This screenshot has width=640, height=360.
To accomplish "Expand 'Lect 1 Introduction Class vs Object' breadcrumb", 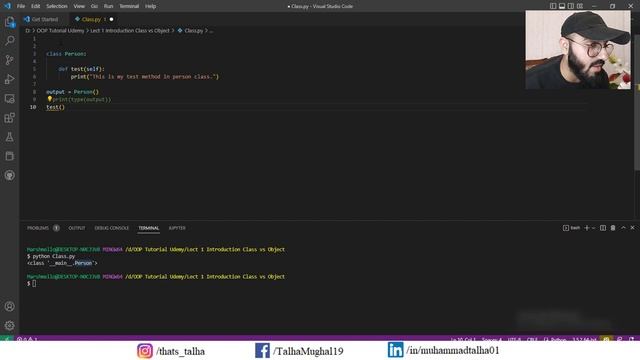I will pos(130,31).
